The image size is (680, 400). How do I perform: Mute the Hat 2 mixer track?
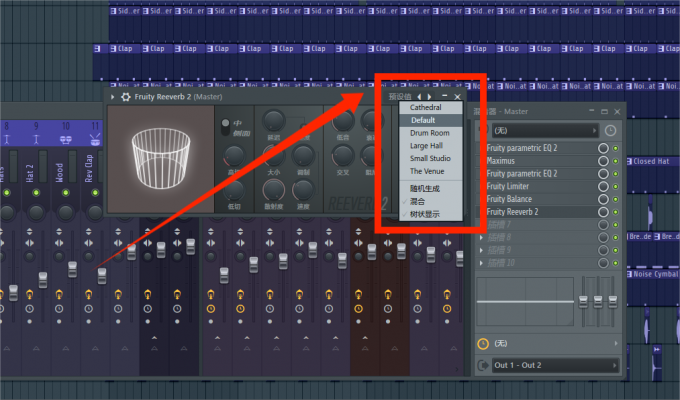(x=36, y=192)
